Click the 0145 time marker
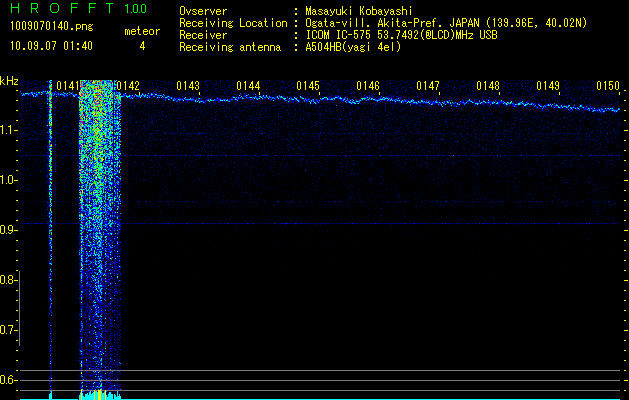This screenshot has height=400, width=629. coord(308,86)
